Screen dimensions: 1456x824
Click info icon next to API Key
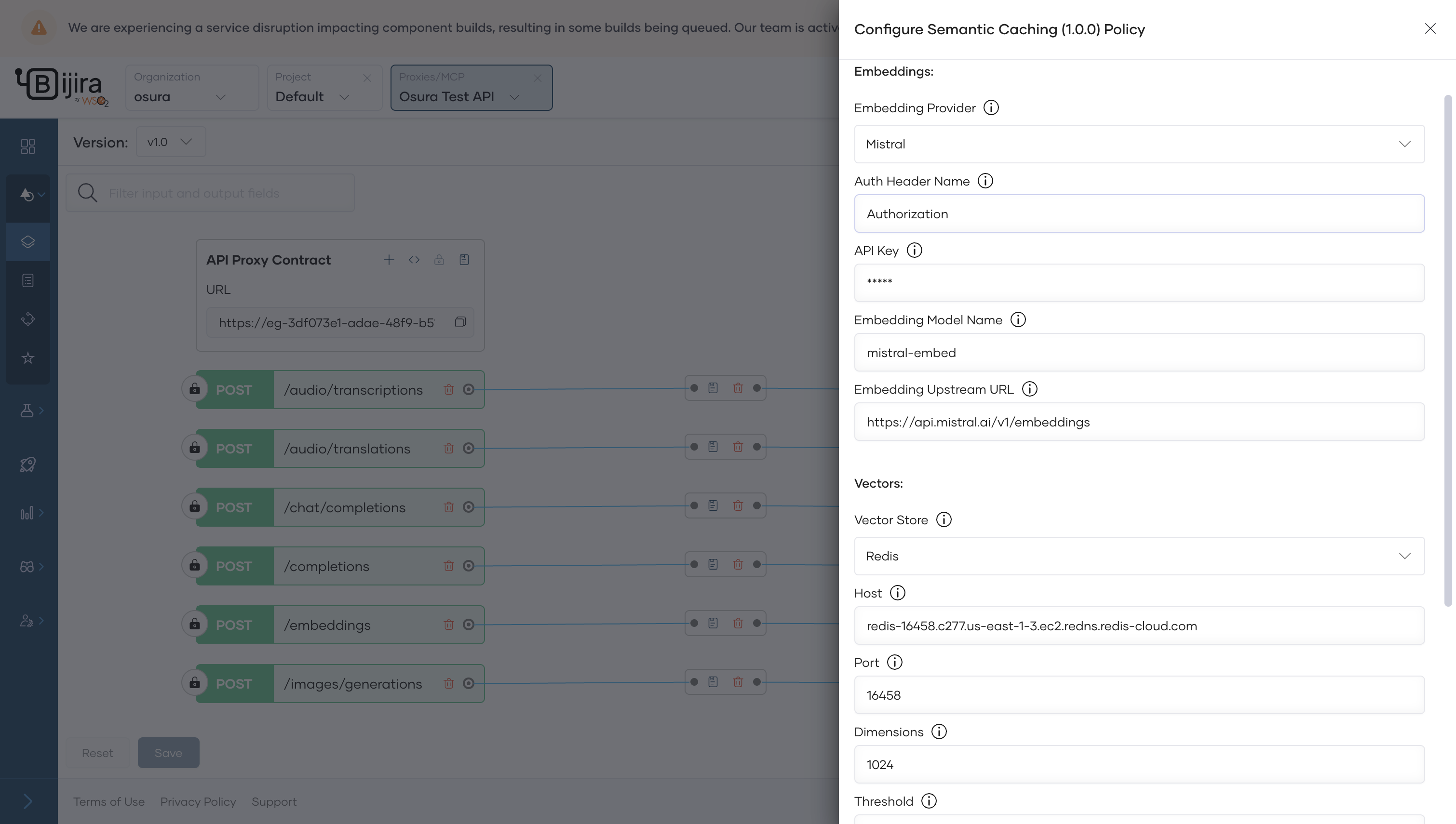click(914, 250)
